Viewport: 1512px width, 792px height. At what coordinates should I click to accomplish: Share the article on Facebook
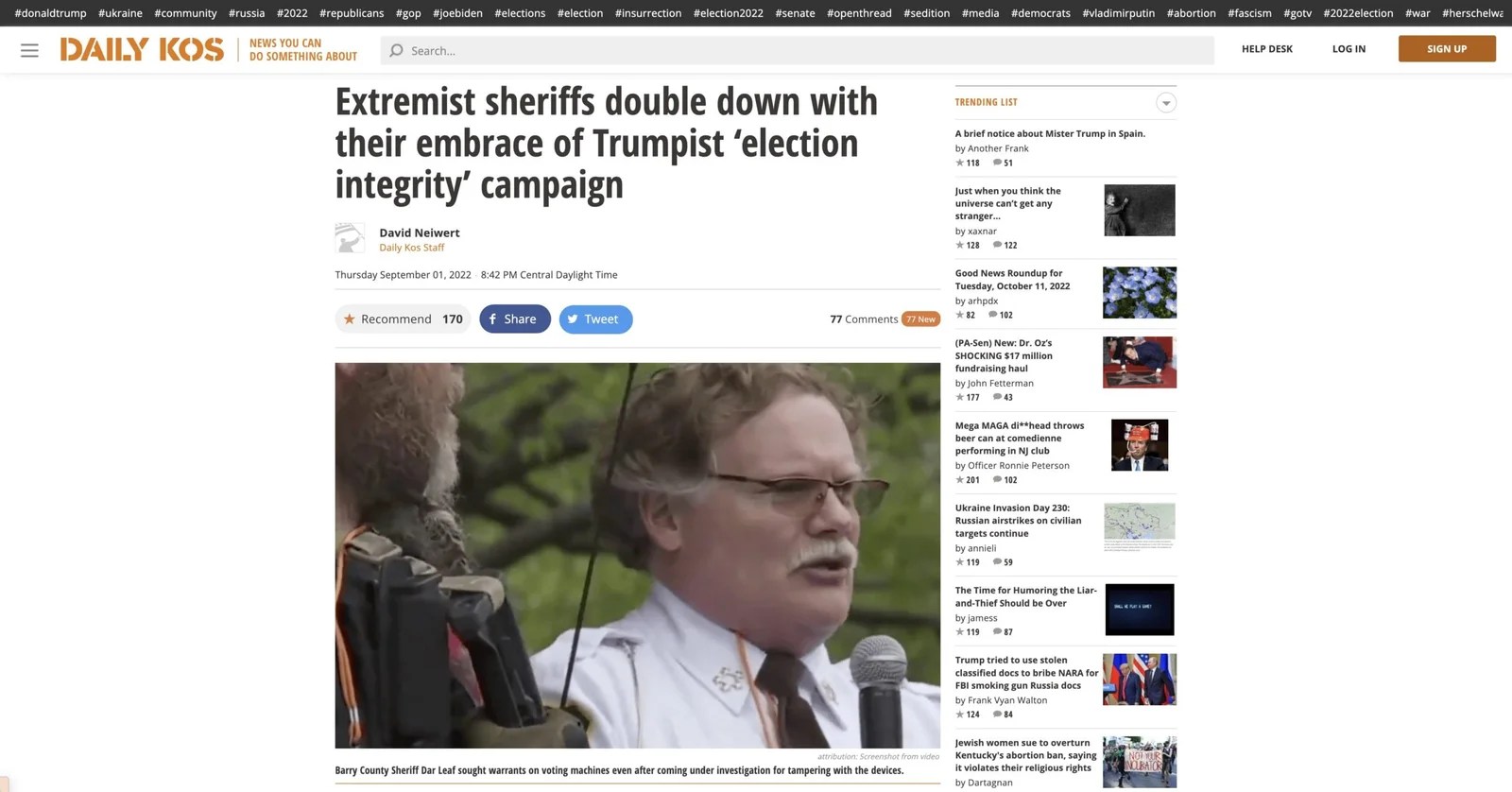(515, 319)
